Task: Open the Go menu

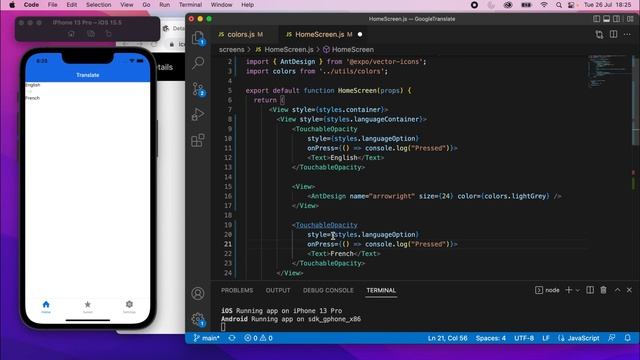Action: tap(146, 5)
